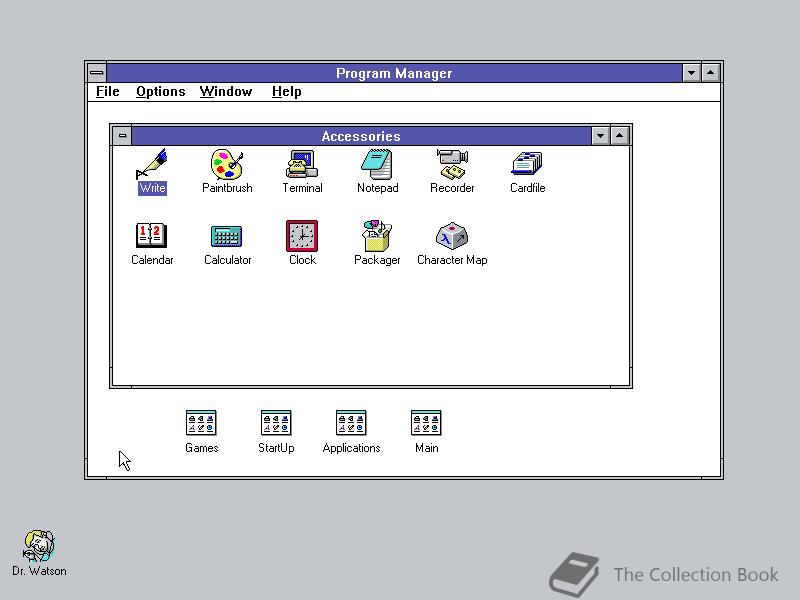Click the Terminal icon in Accessories

(x=302, y=164)
